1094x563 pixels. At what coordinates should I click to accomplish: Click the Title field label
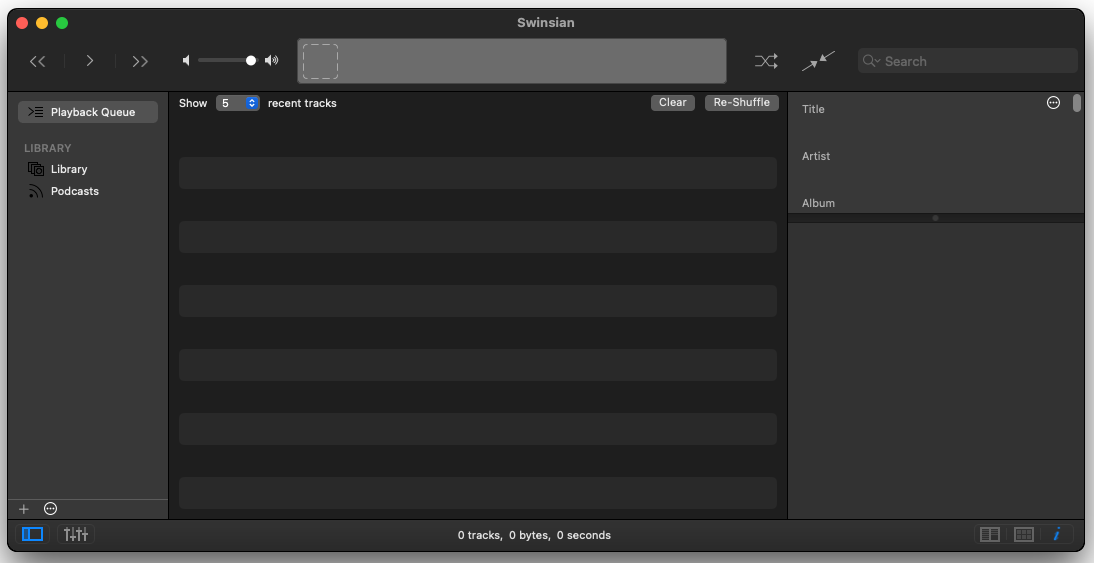pyautogui.click(x=813, y=109)
